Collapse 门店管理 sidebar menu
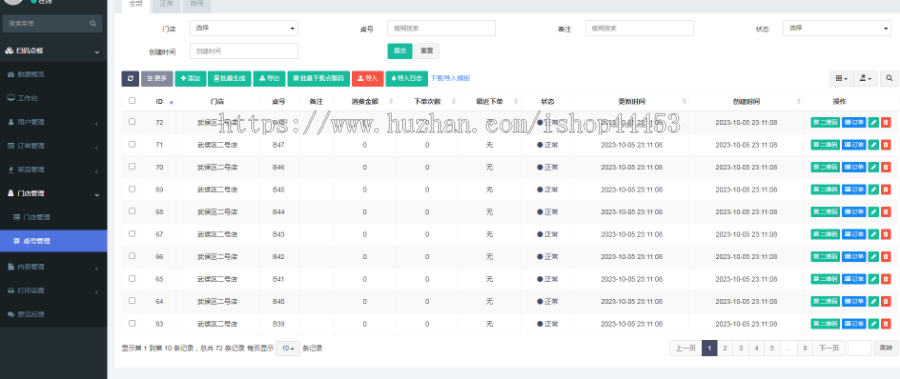The image size is (900, 379). 53,194
